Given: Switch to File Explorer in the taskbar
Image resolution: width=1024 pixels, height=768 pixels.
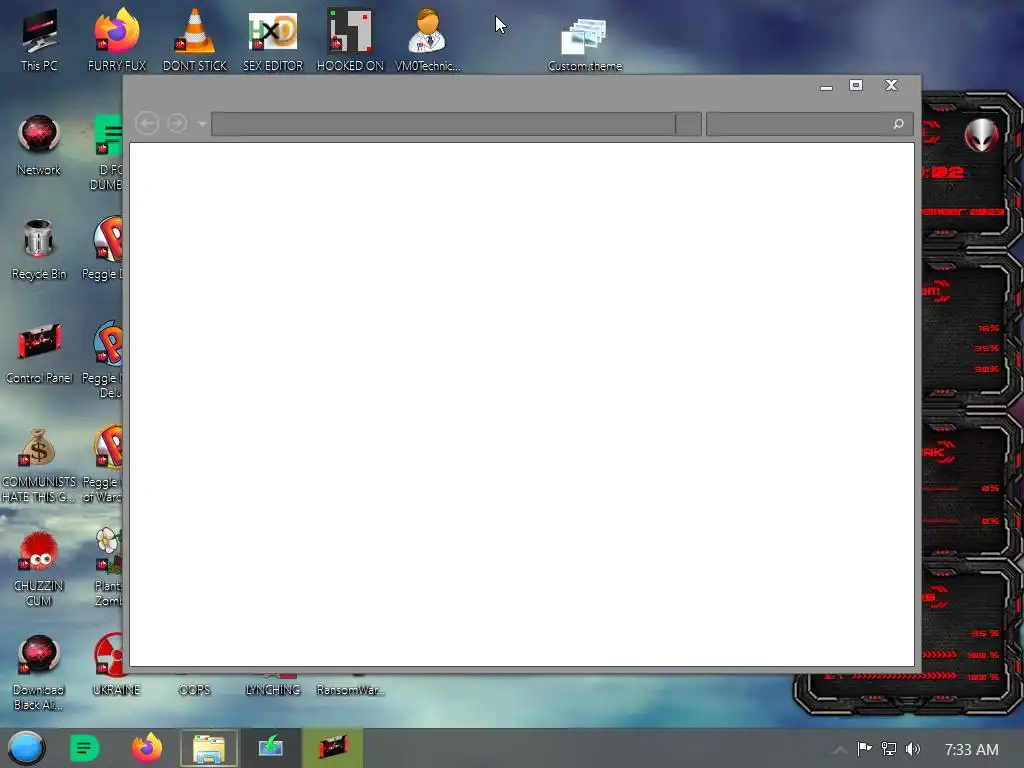Looking at the screenshot, I should click(209, 748).
